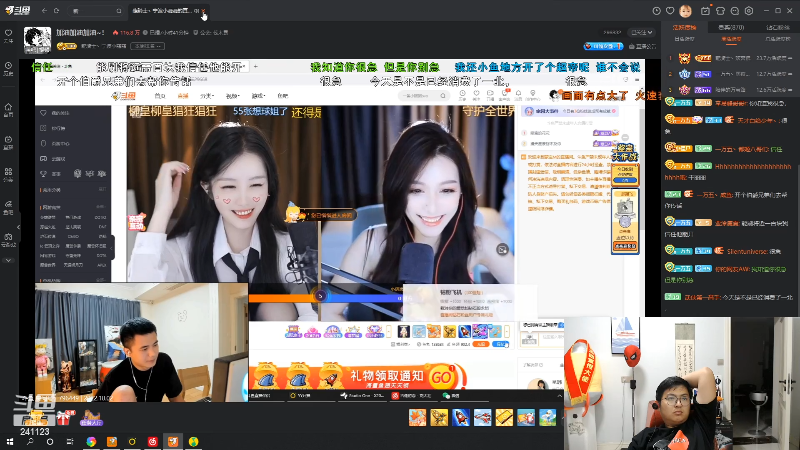The height and width of the screenshot is (450, 800).
Task: Open the red gift box icon below the player
Action: click(65, 418)
